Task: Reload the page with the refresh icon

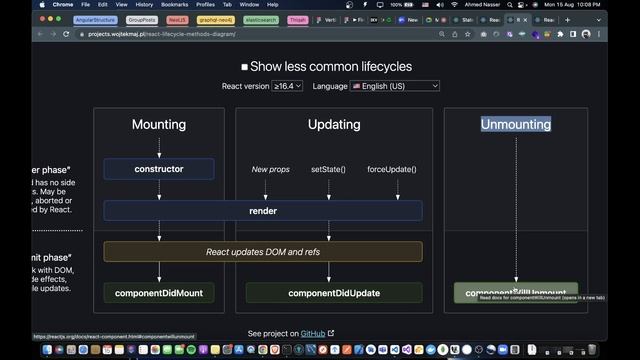Action: click(66, 34)
